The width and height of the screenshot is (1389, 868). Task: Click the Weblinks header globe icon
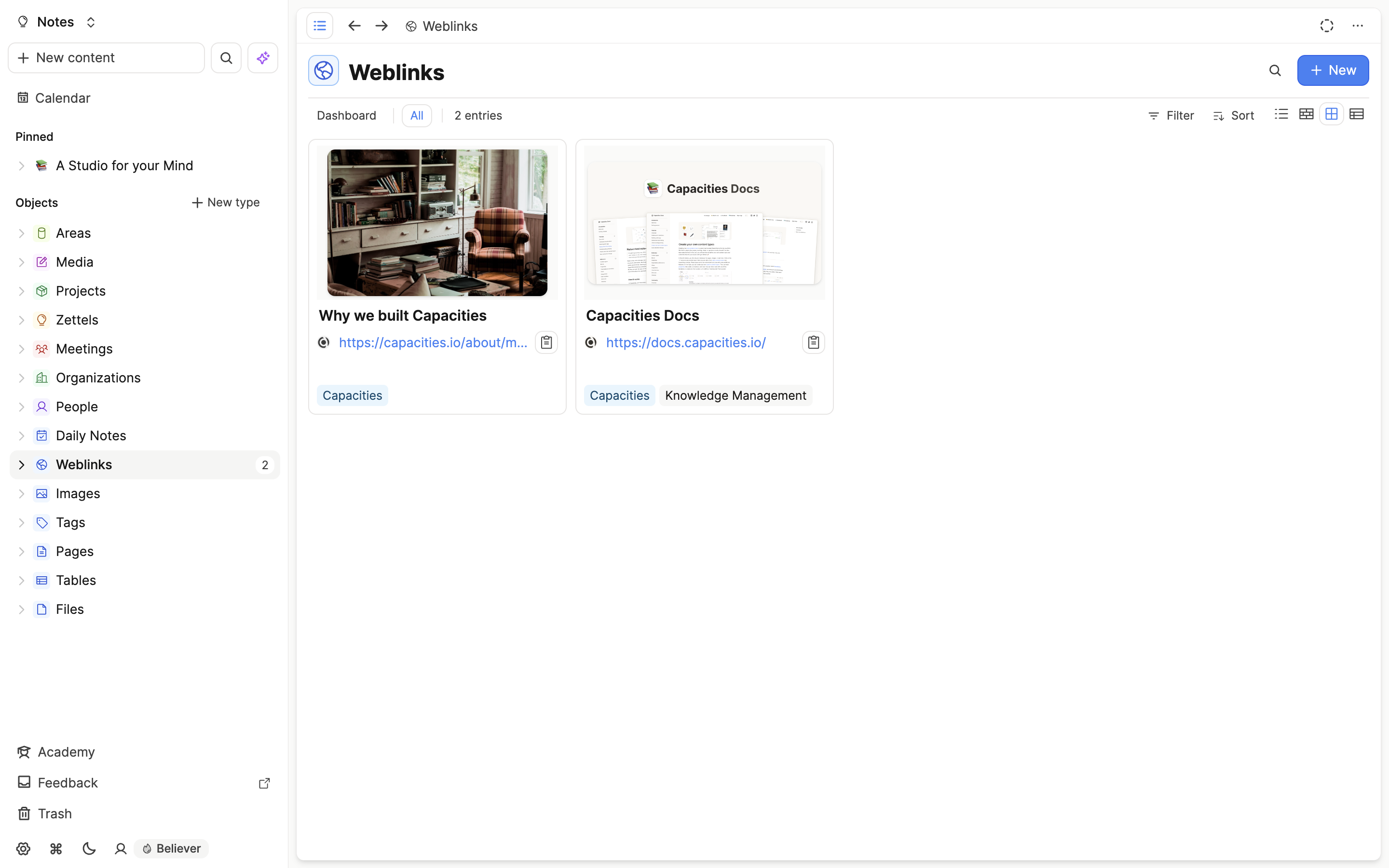[324, 70]
